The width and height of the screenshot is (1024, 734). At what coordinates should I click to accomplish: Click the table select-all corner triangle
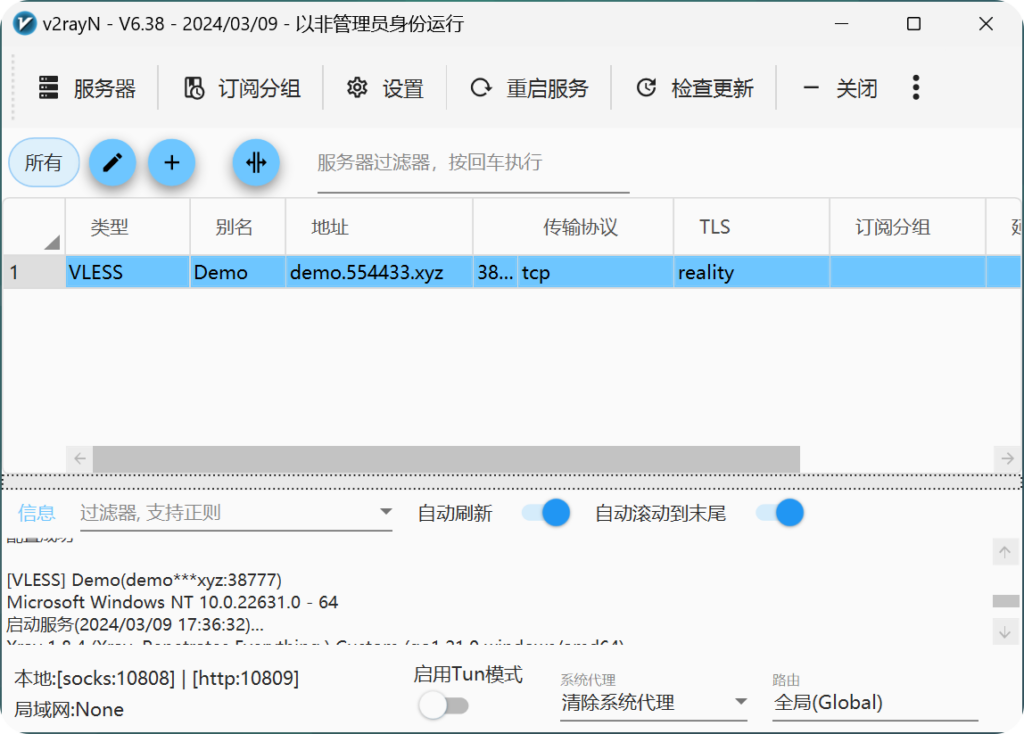[51, 241]
